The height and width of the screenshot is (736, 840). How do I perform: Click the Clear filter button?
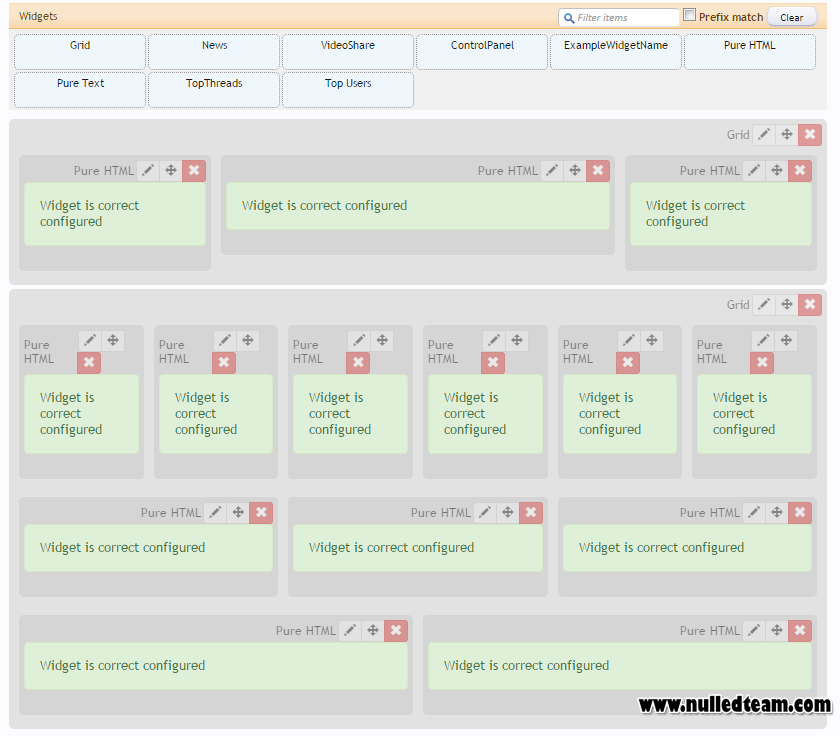pos(792,17)
